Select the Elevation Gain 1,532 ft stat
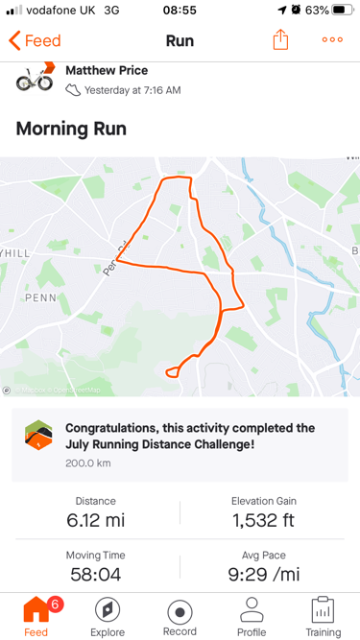Screen dimensions: 360x640 tap(264, 512)
